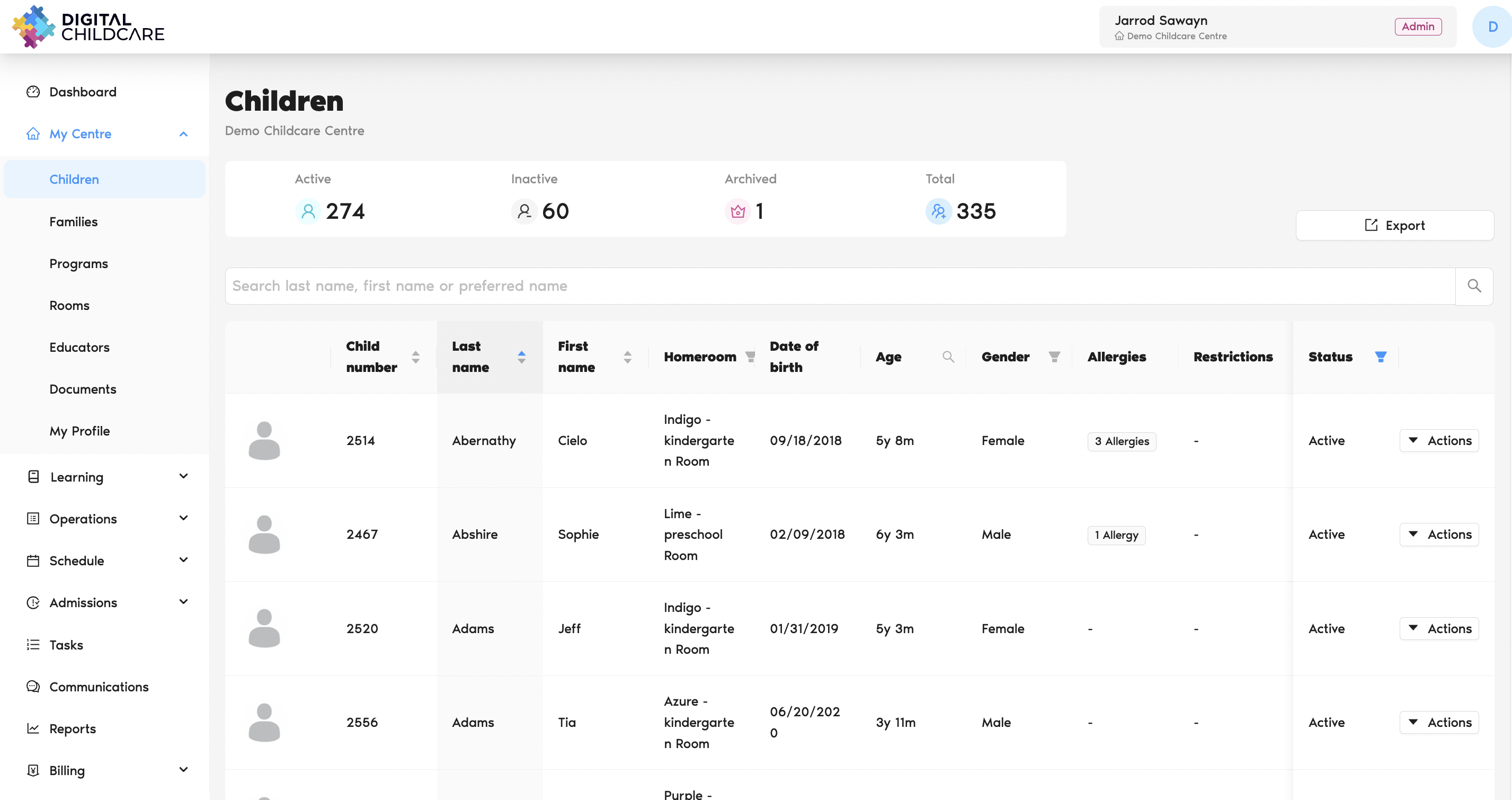Click the Export button
Viewport: 1512px width, 800px height.
point(1394,225)
